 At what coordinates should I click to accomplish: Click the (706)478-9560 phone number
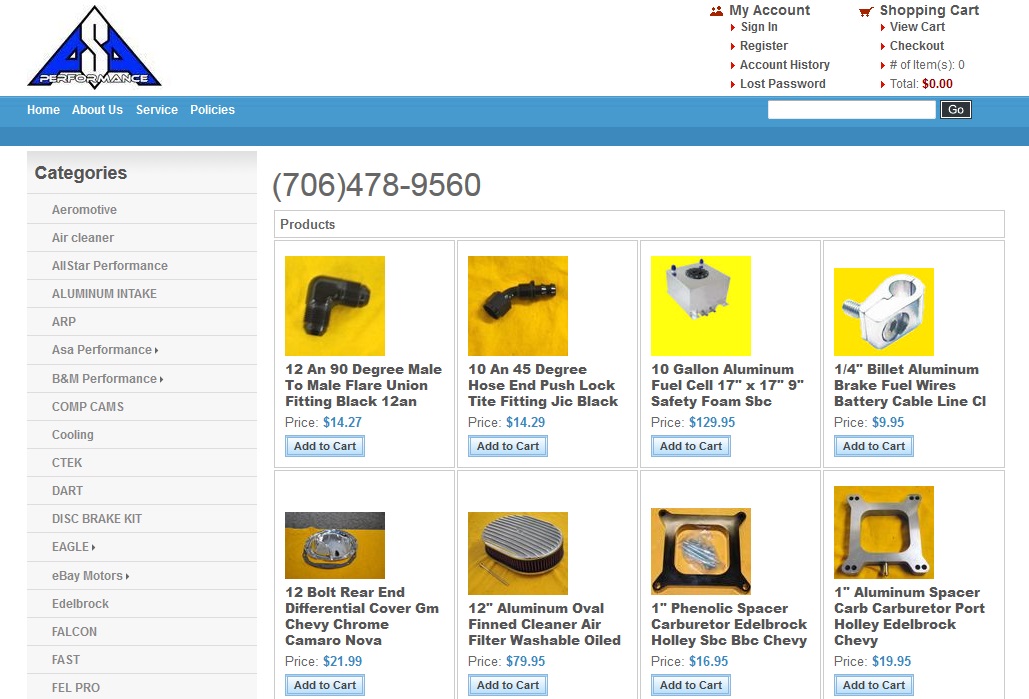click(377, 185)
